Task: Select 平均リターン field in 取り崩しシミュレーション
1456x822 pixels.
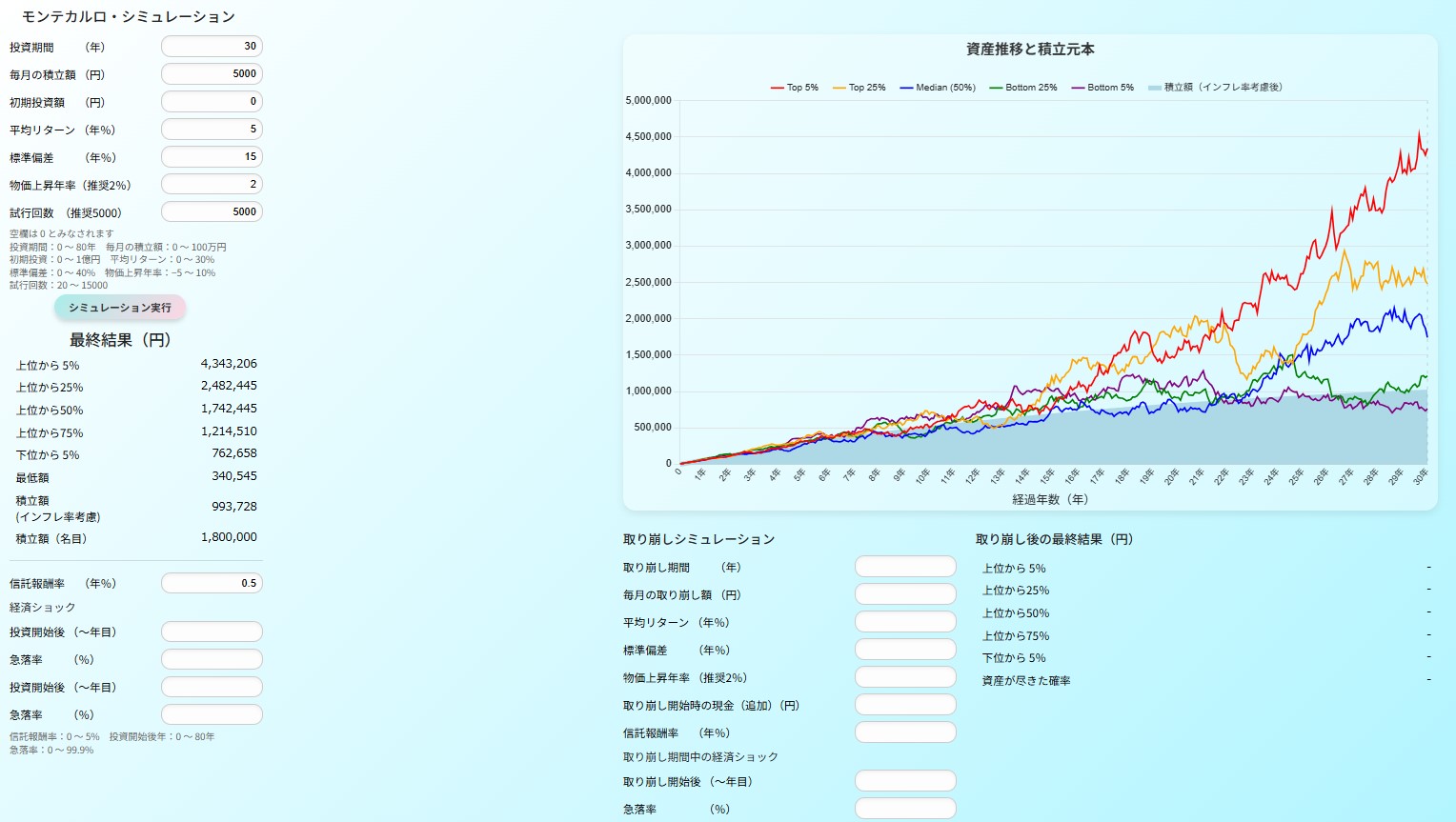Action: coord(905,622)
